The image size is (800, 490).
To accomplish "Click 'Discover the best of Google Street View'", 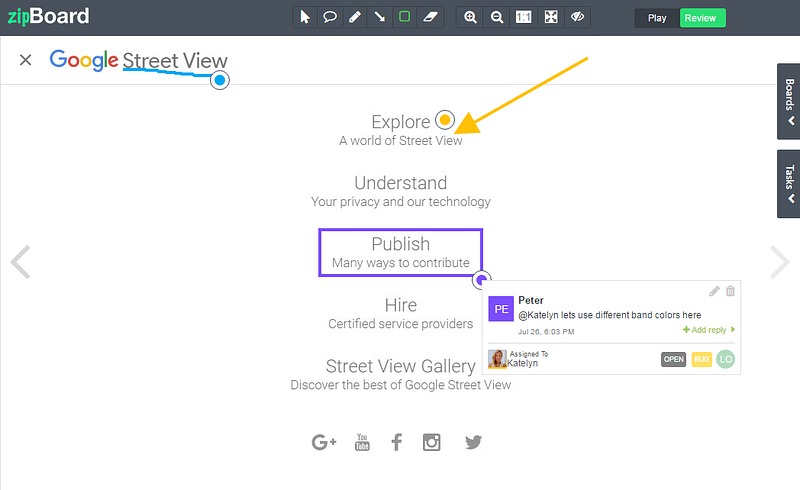I will 401,385.
